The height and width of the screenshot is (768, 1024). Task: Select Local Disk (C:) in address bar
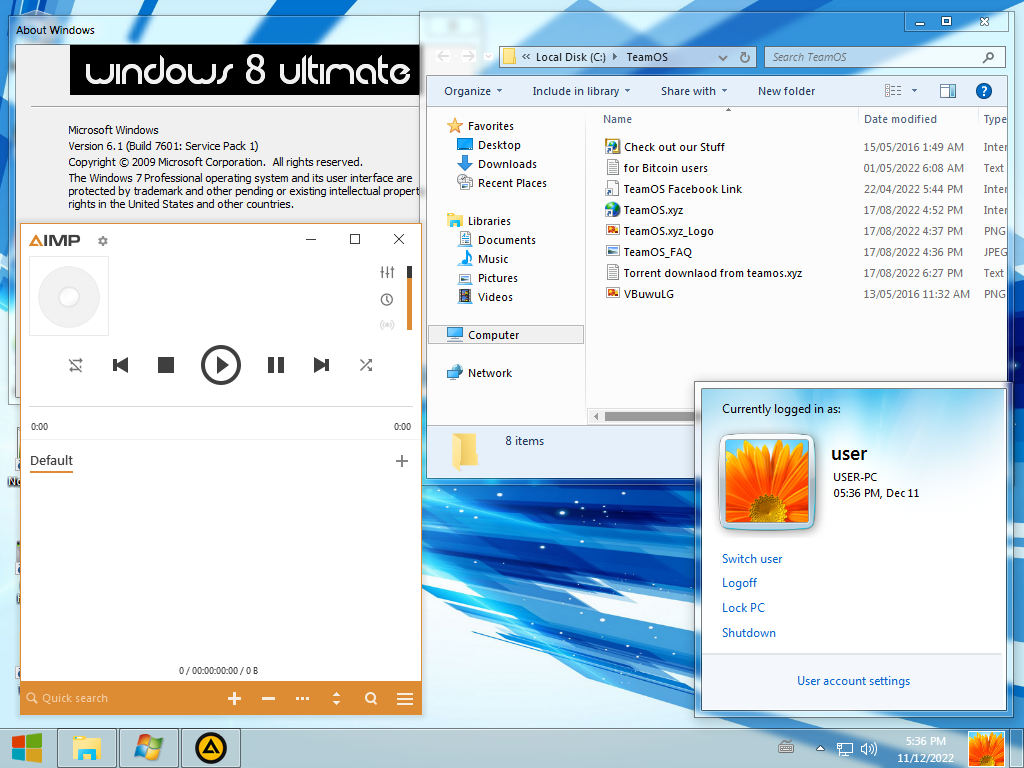click(x=571, y=57)
